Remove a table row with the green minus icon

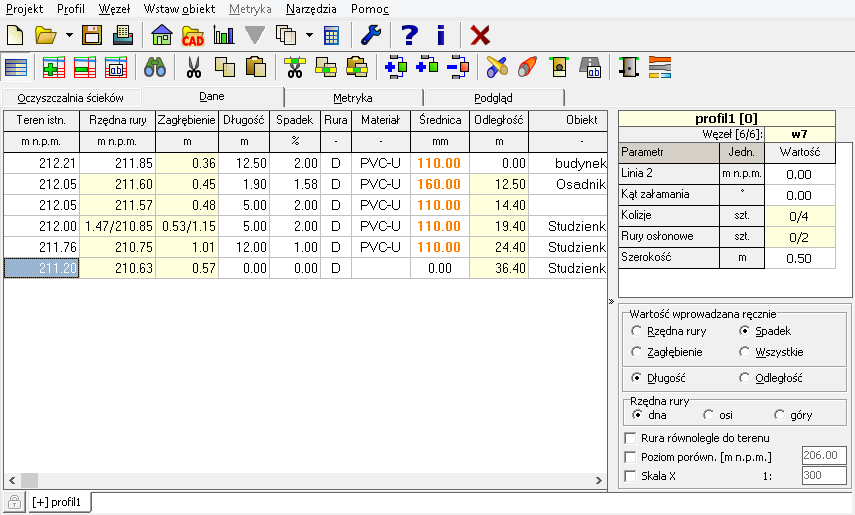(x=85, y=67)
